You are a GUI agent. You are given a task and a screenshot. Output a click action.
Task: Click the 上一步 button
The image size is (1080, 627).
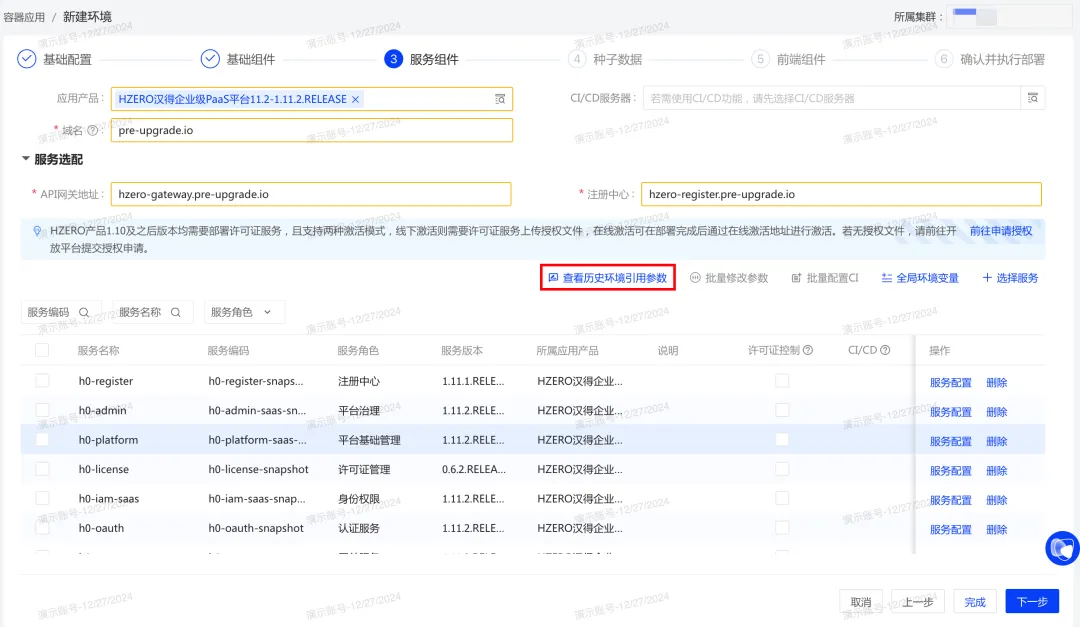pos(917,602)
